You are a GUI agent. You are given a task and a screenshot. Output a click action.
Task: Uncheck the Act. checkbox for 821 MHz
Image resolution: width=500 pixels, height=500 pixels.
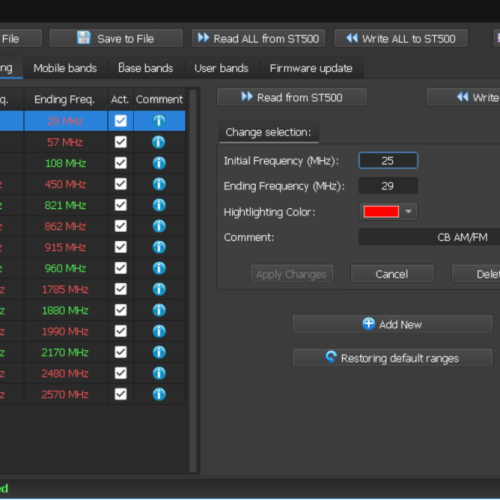(121, 205)
